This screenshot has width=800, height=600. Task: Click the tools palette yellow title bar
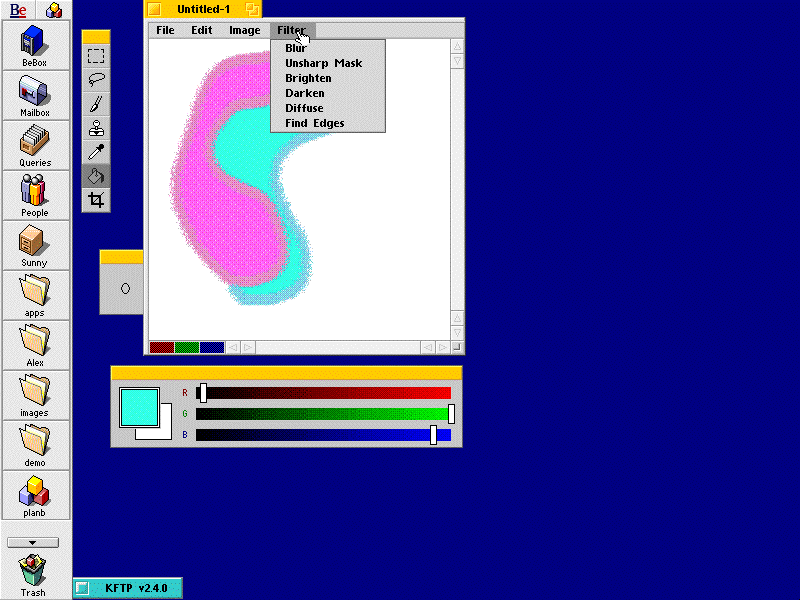point(96,37)
